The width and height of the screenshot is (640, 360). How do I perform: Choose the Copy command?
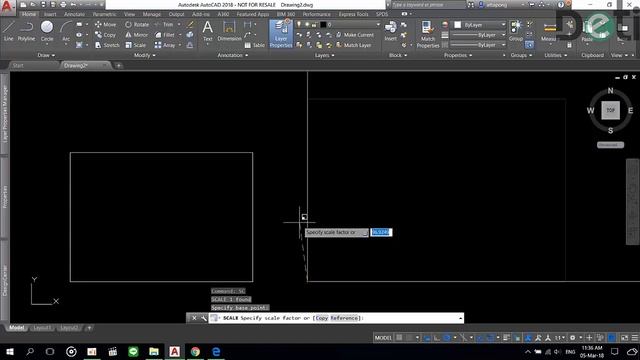(x=106, y=35)
